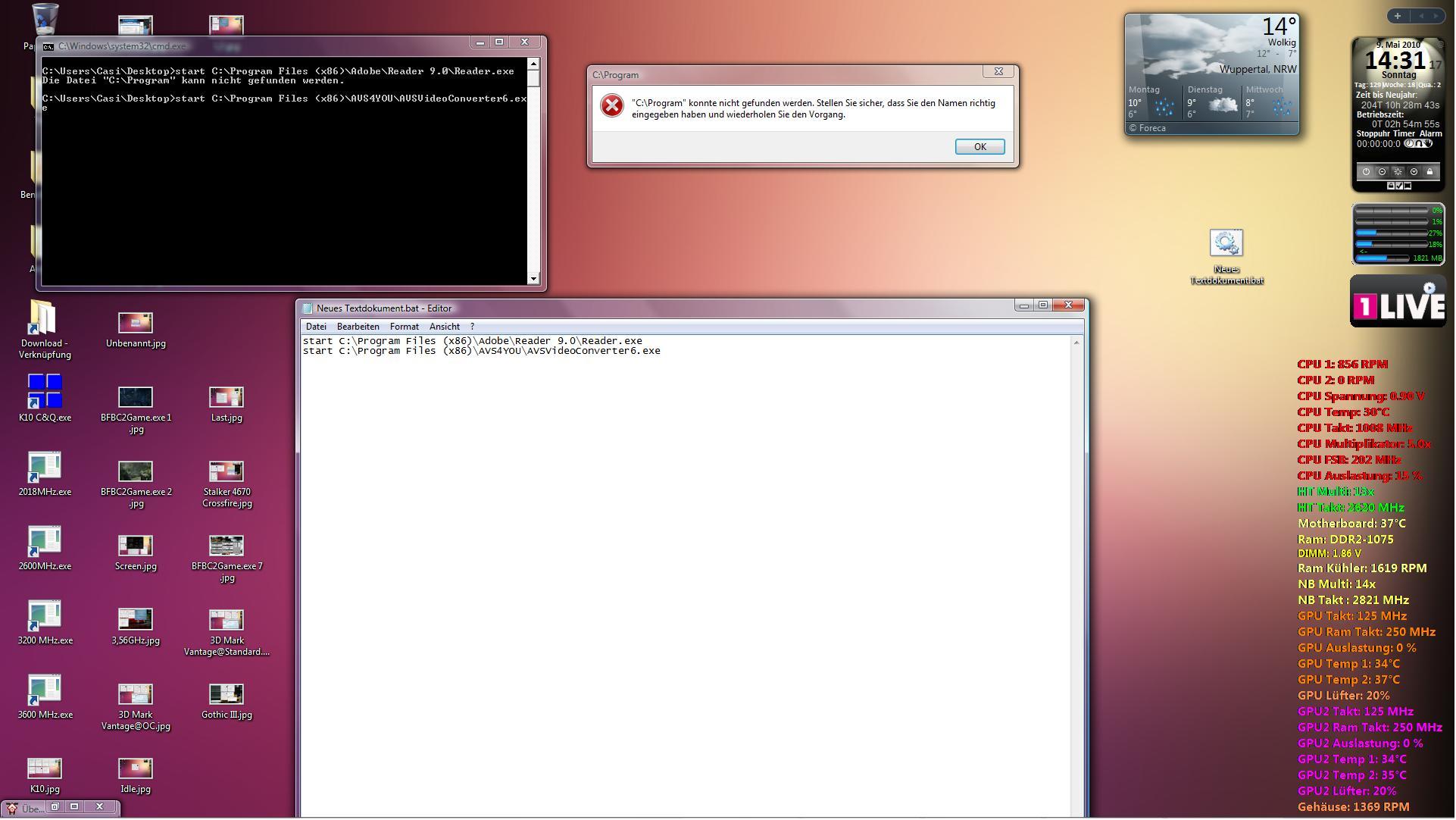
Task: Select the 3200 MHz.exe shortcut icon
Action: point(45,615)
